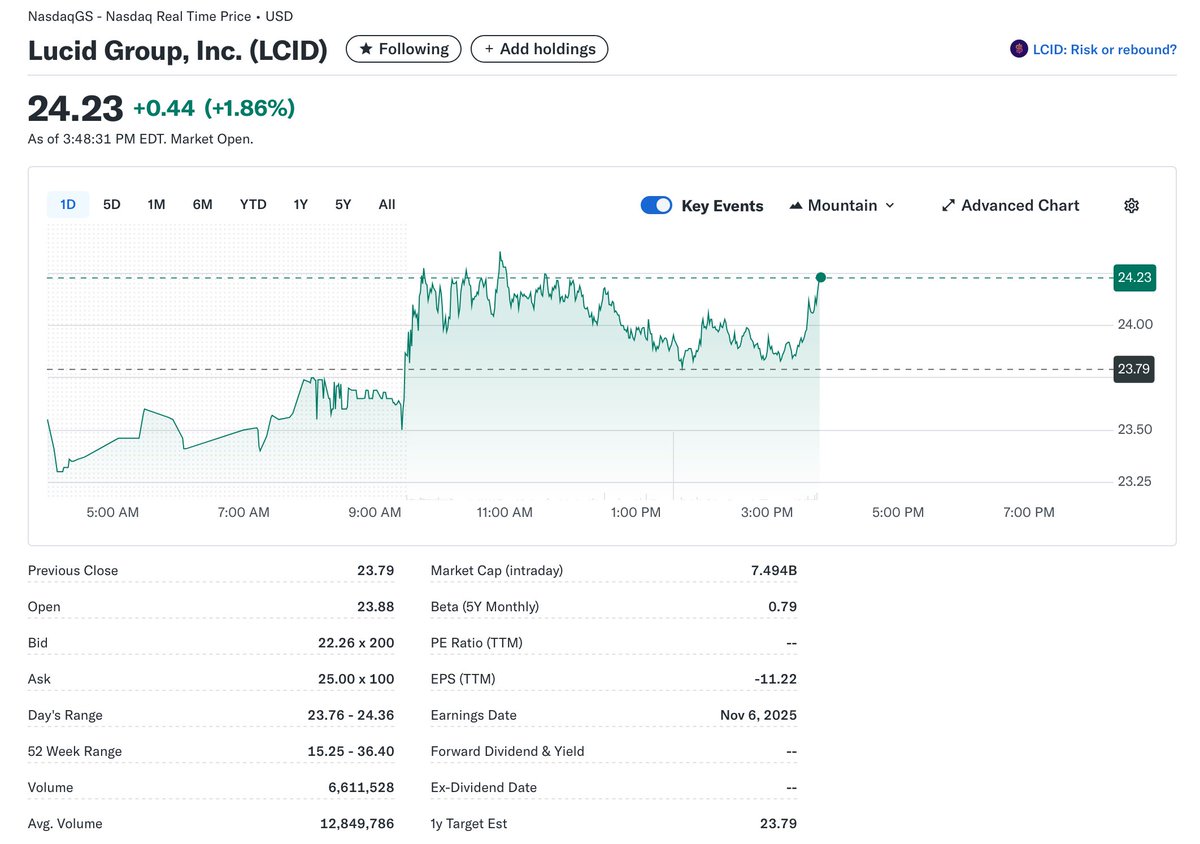Viewport: 1200px width, 844px height.
Task: Click the Add holdings button
Action: click(x=539, y=49)
